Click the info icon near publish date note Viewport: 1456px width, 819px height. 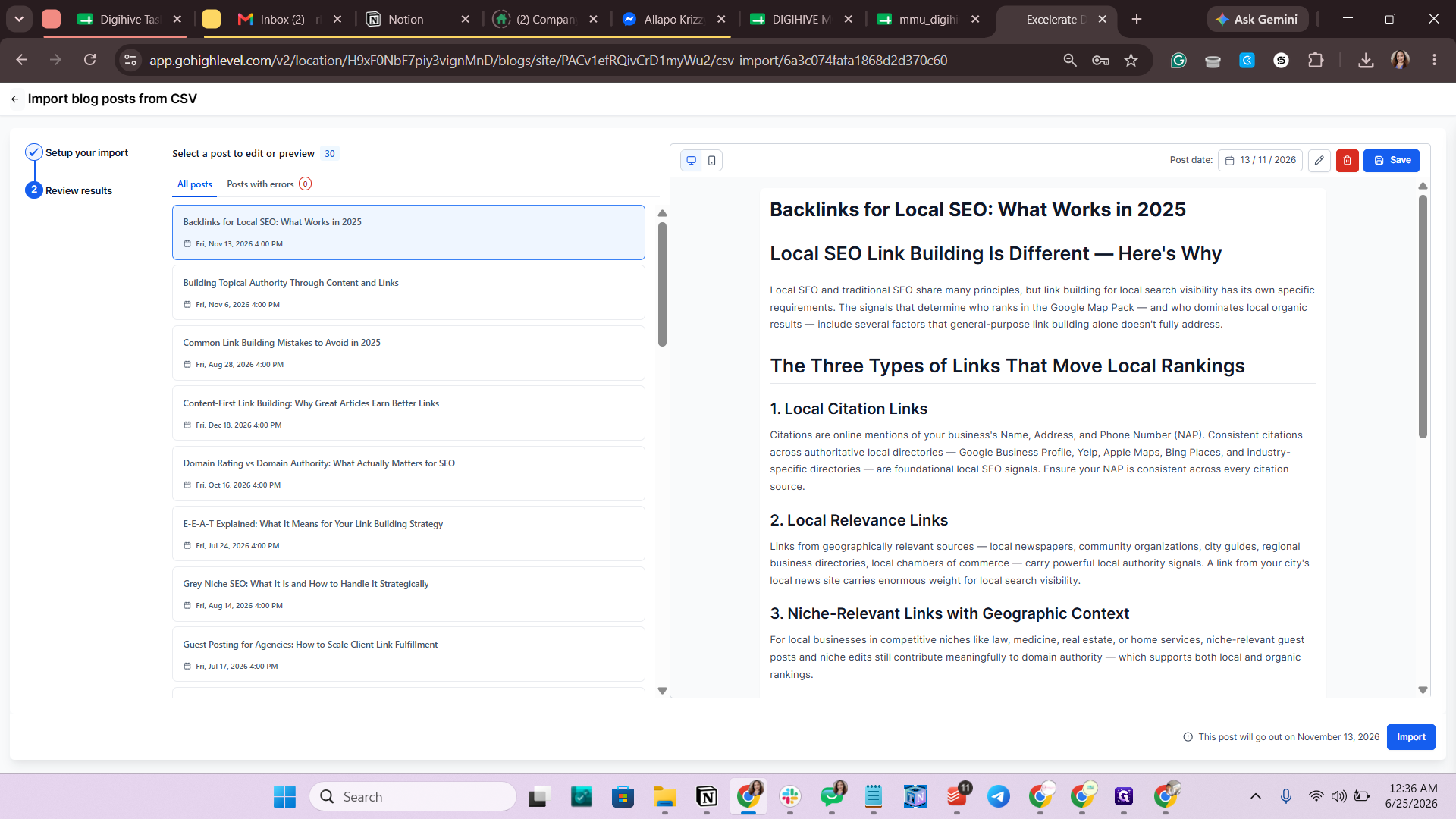coord(1188,737)
